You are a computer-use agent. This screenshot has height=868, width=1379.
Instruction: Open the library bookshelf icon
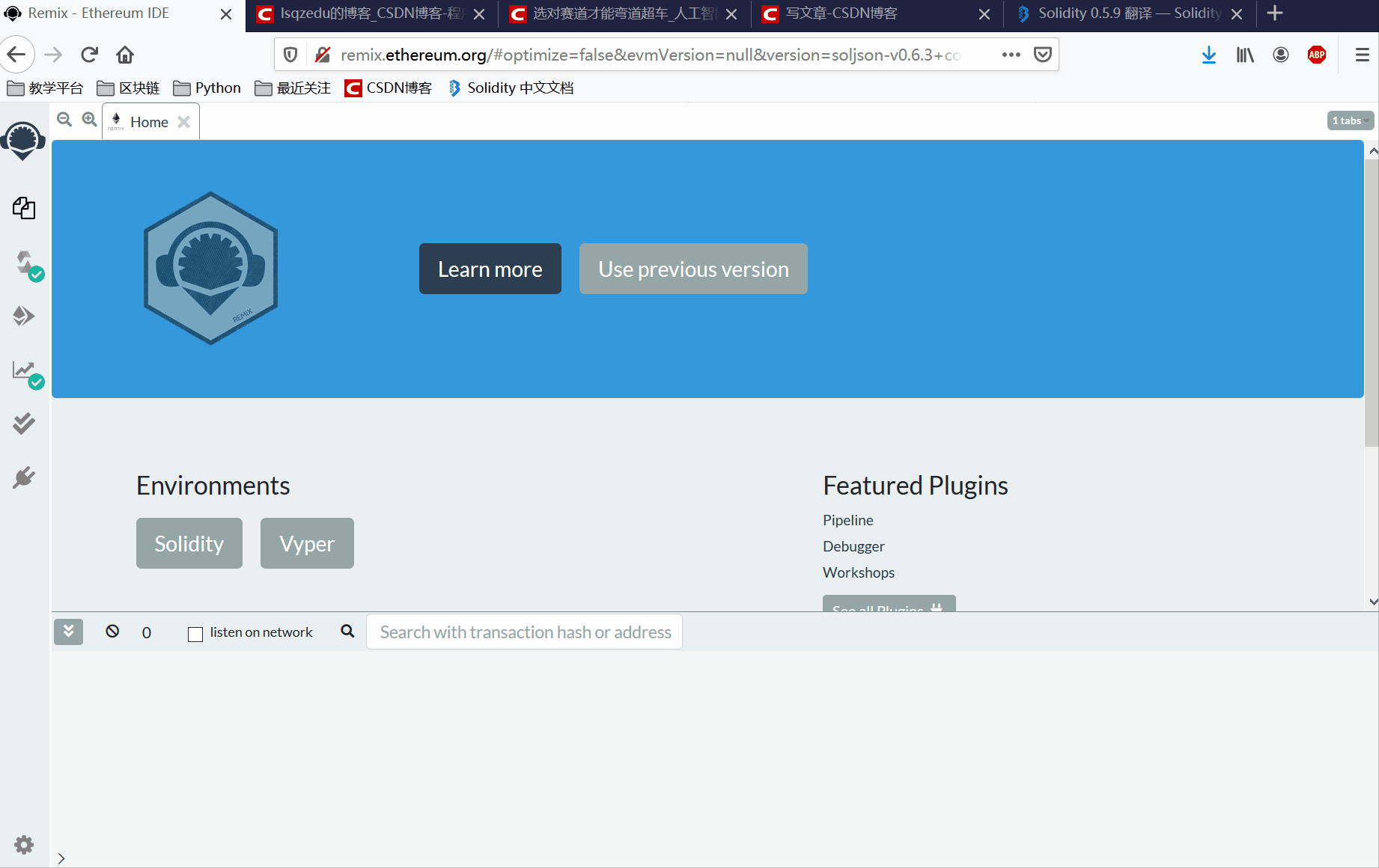coord(1244,55)
